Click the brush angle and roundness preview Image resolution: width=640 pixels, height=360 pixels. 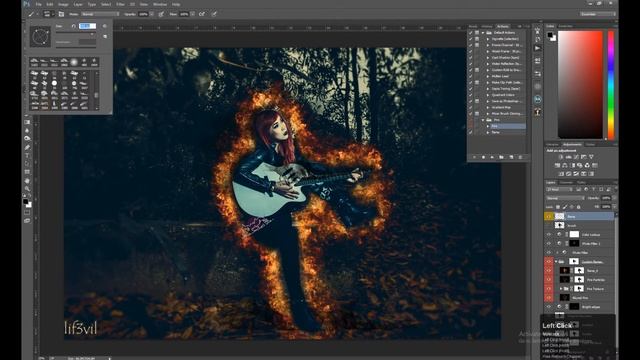[x=40, y=37]
